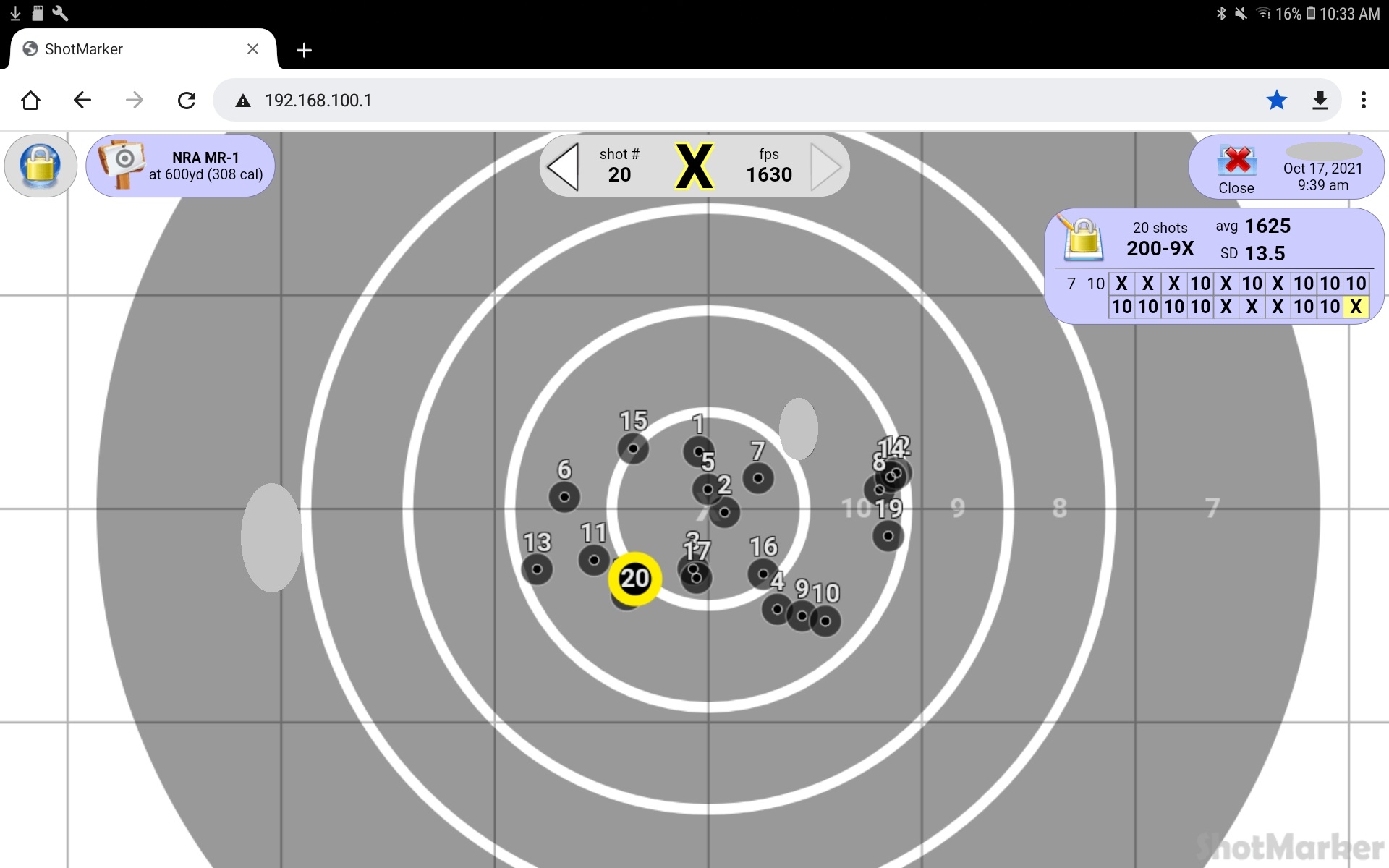The width and height of the screenshot is (1389, 868).
Task: Bookmark page with the blue star icon
Action: pos(1277,100)
